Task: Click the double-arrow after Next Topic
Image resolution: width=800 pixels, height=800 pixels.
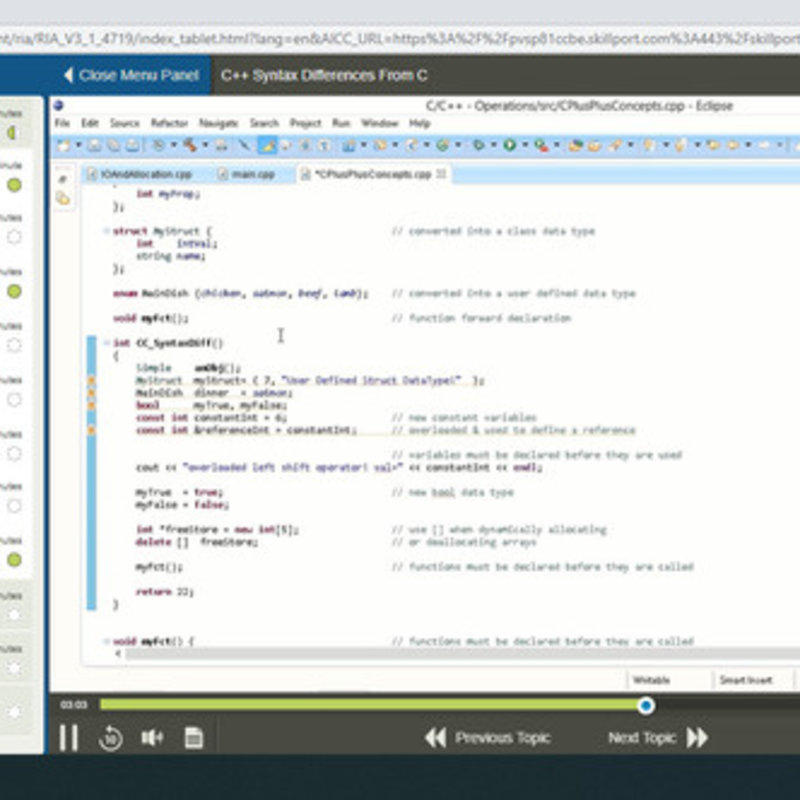Action: tap(697, 738)
